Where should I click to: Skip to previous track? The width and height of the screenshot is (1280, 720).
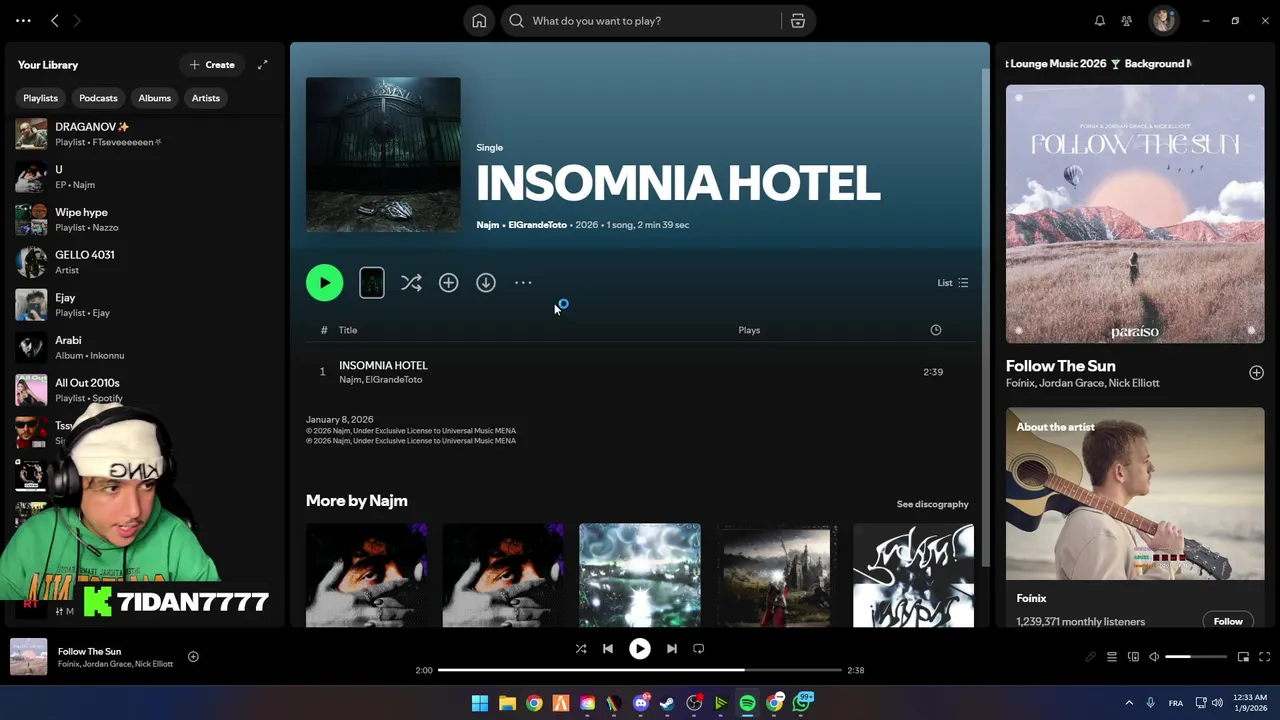(x=608, y=649)
